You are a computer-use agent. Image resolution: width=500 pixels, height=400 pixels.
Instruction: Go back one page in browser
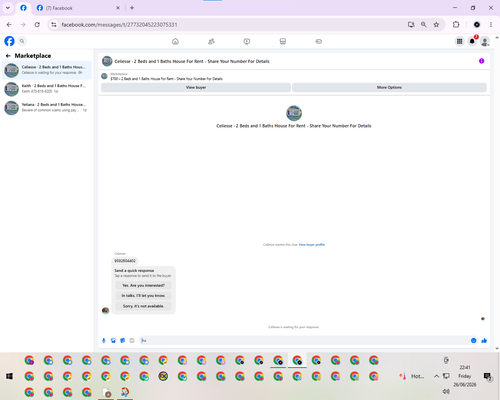[x=9, y=25]
